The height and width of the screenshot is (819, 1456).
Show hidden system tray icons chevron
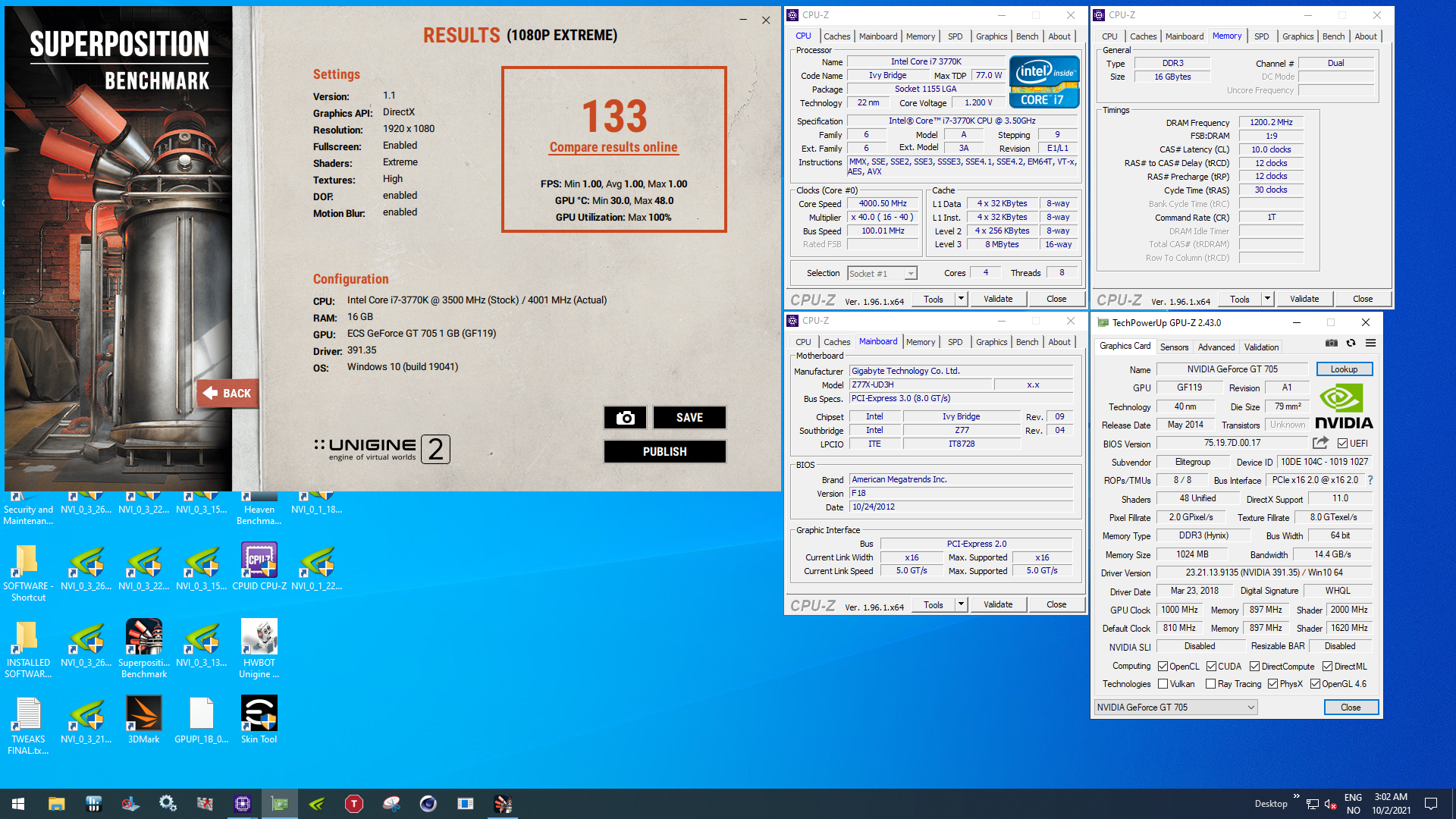(1297, 796)
